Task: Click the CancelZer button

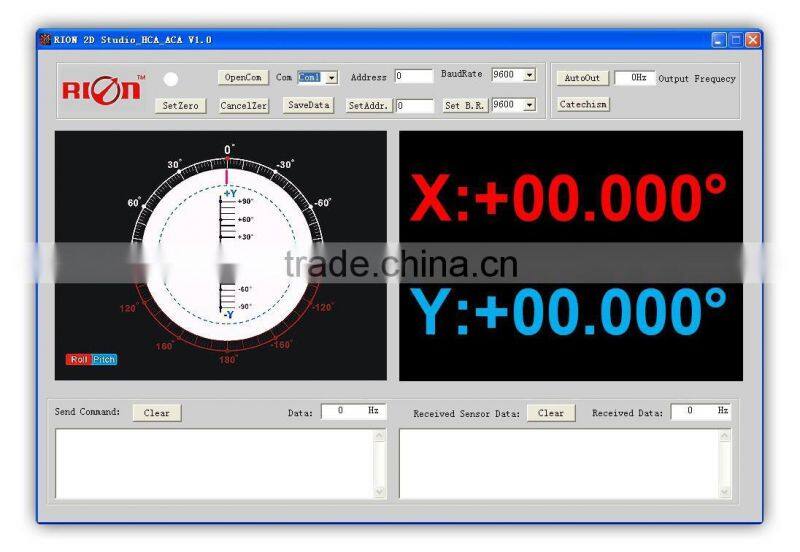Action: (x=243, y=106)
